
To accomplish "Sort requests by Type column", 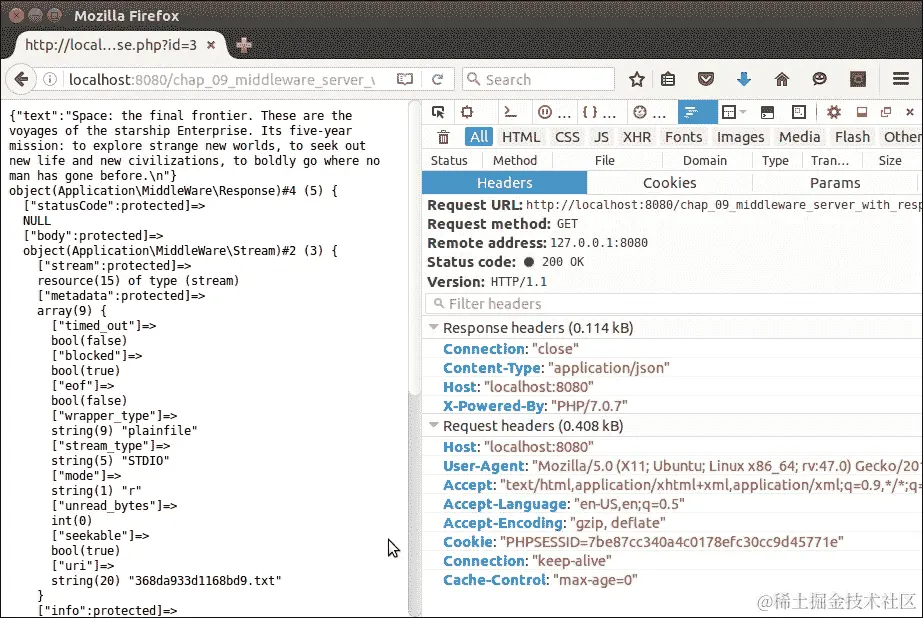I will (775, 160).
